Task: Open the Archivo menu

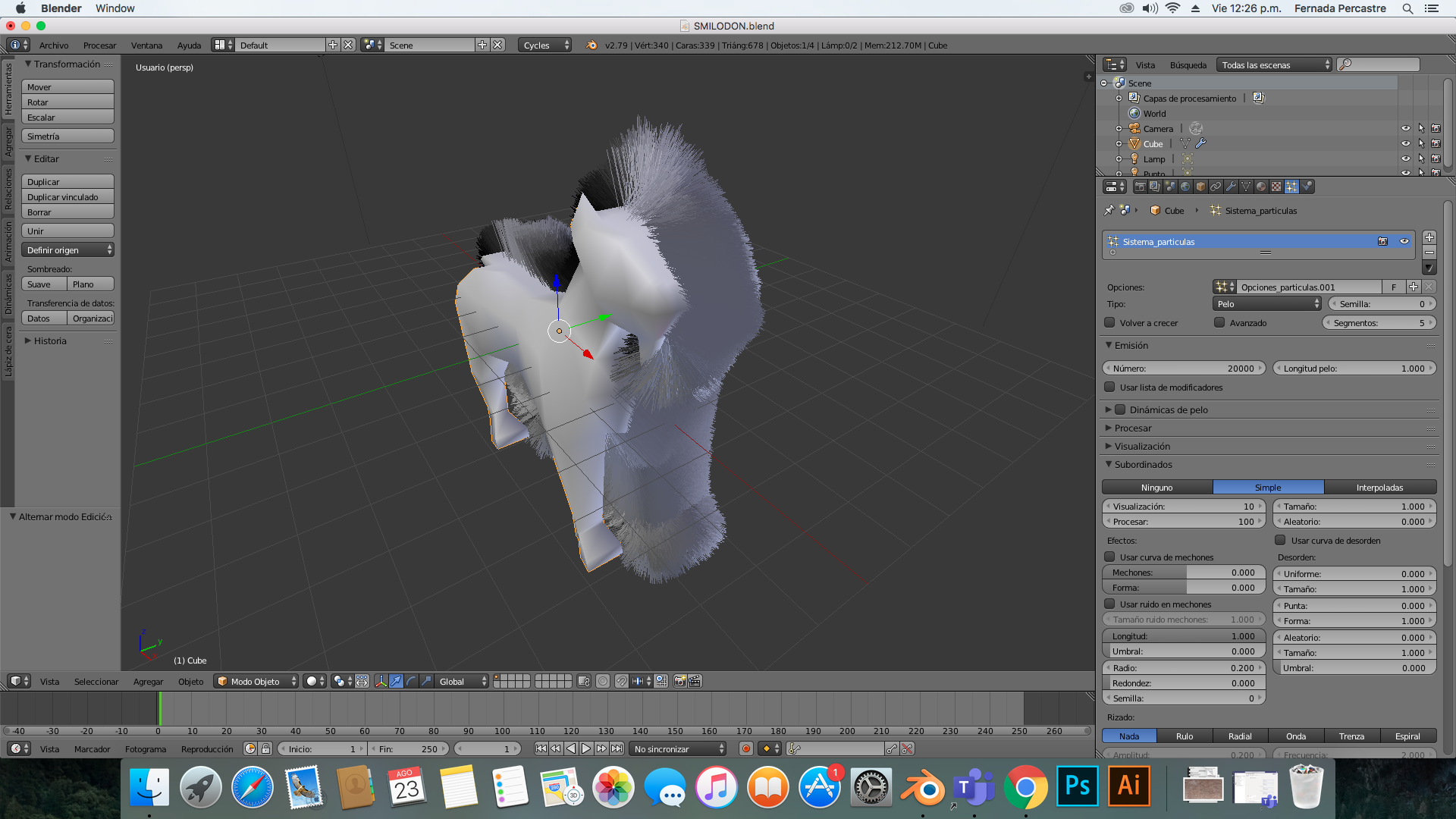Action: 54,45
